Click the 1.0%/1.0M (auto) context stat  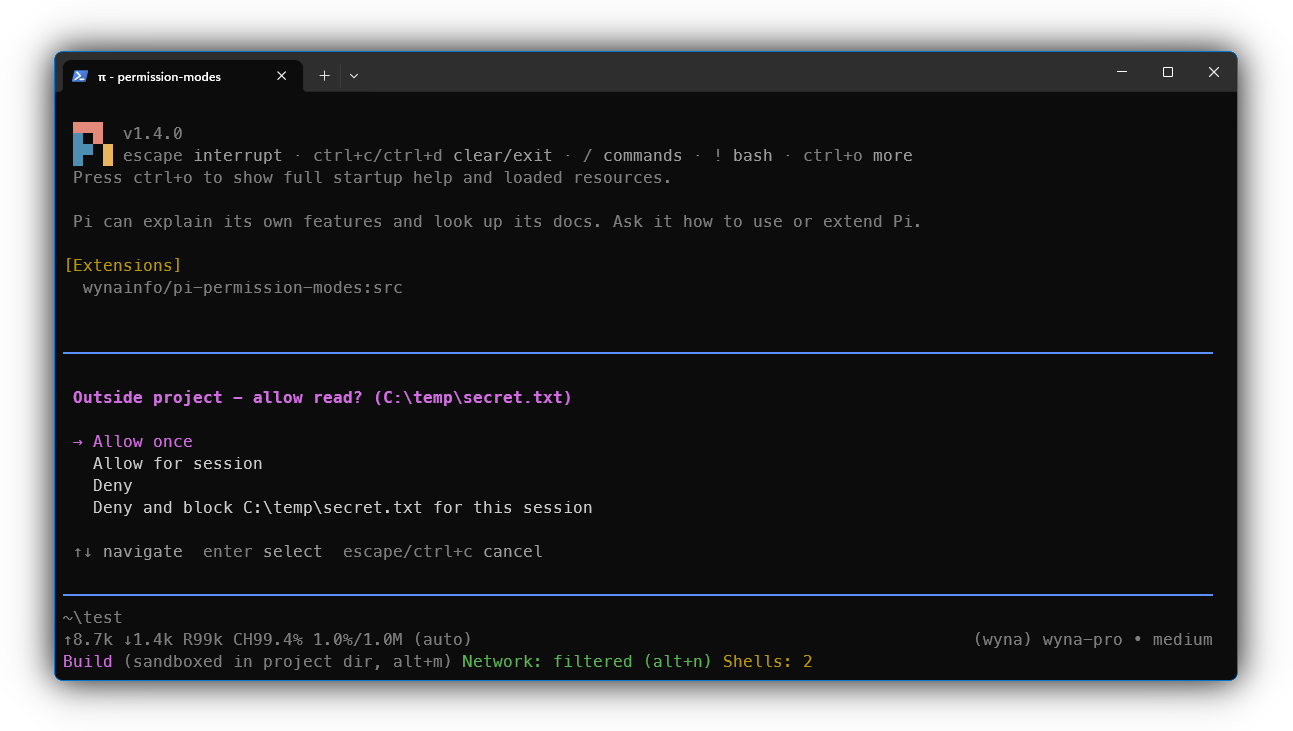pyautogui.click(x=393, y=640)
